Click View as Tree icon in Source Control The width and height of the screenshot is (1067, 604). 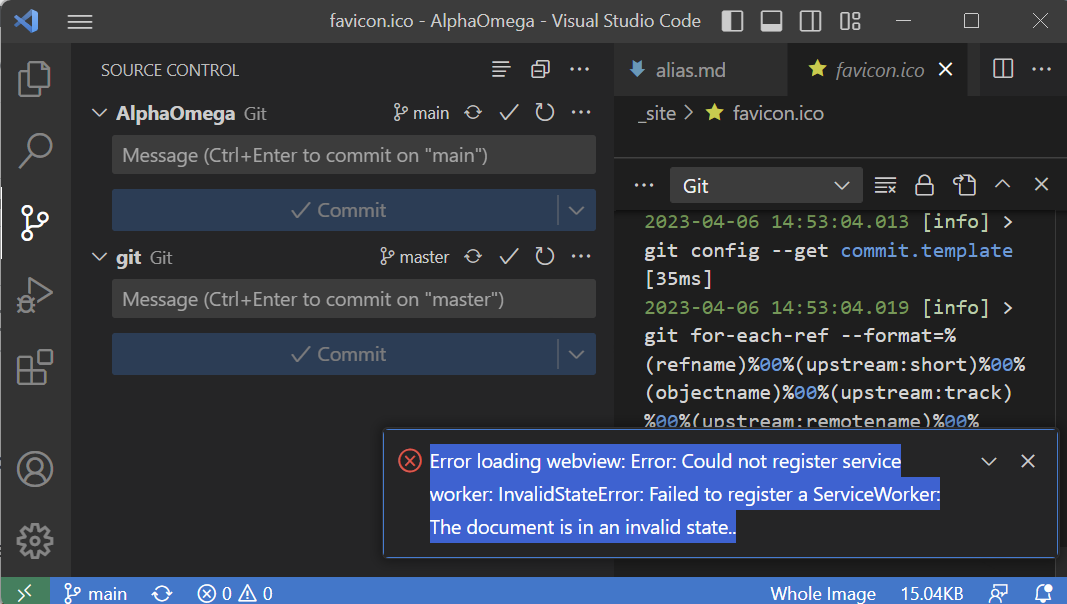click(501, 69)
